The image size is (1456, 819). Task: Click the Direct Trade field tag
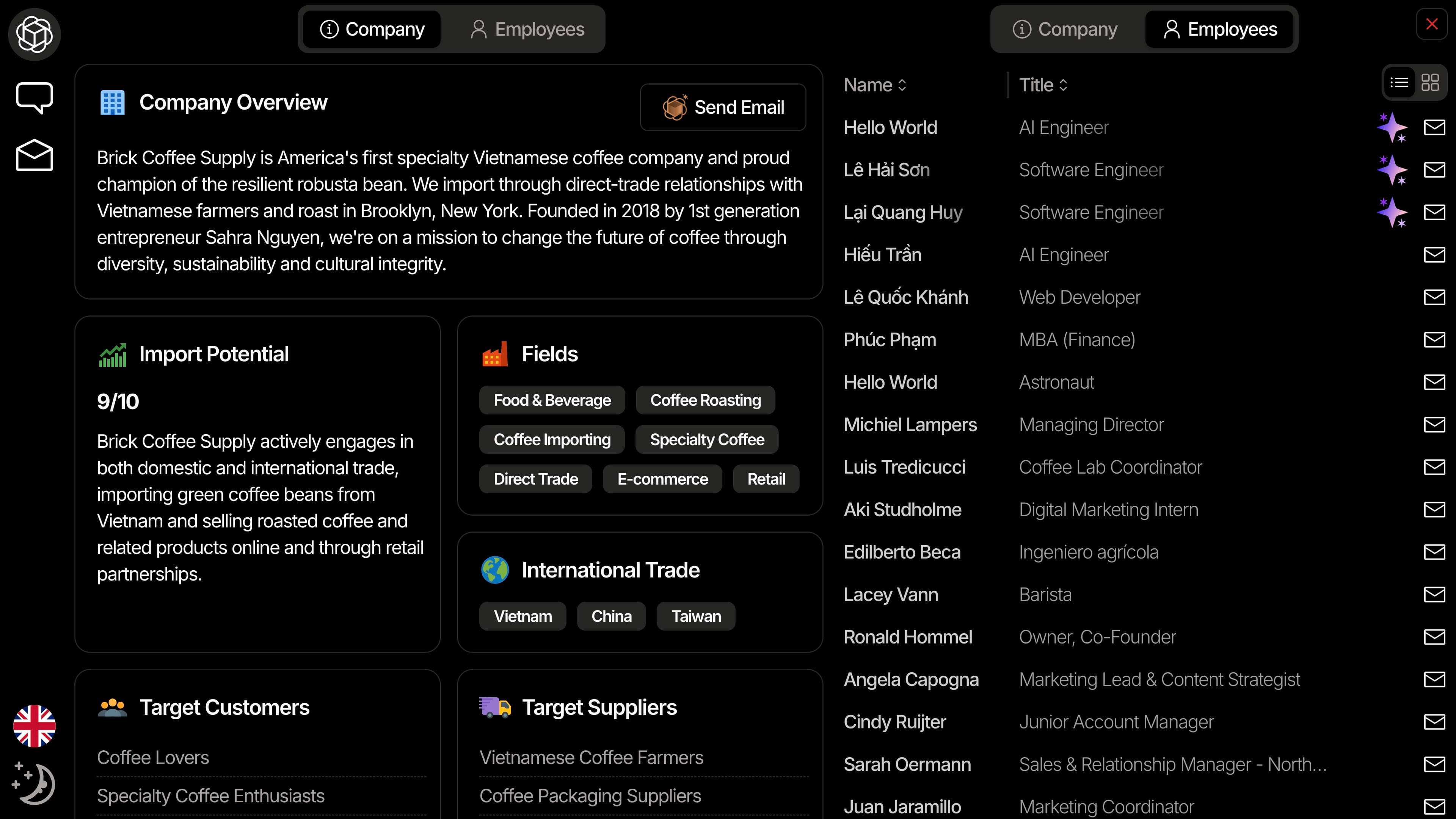tap(536, 479)
